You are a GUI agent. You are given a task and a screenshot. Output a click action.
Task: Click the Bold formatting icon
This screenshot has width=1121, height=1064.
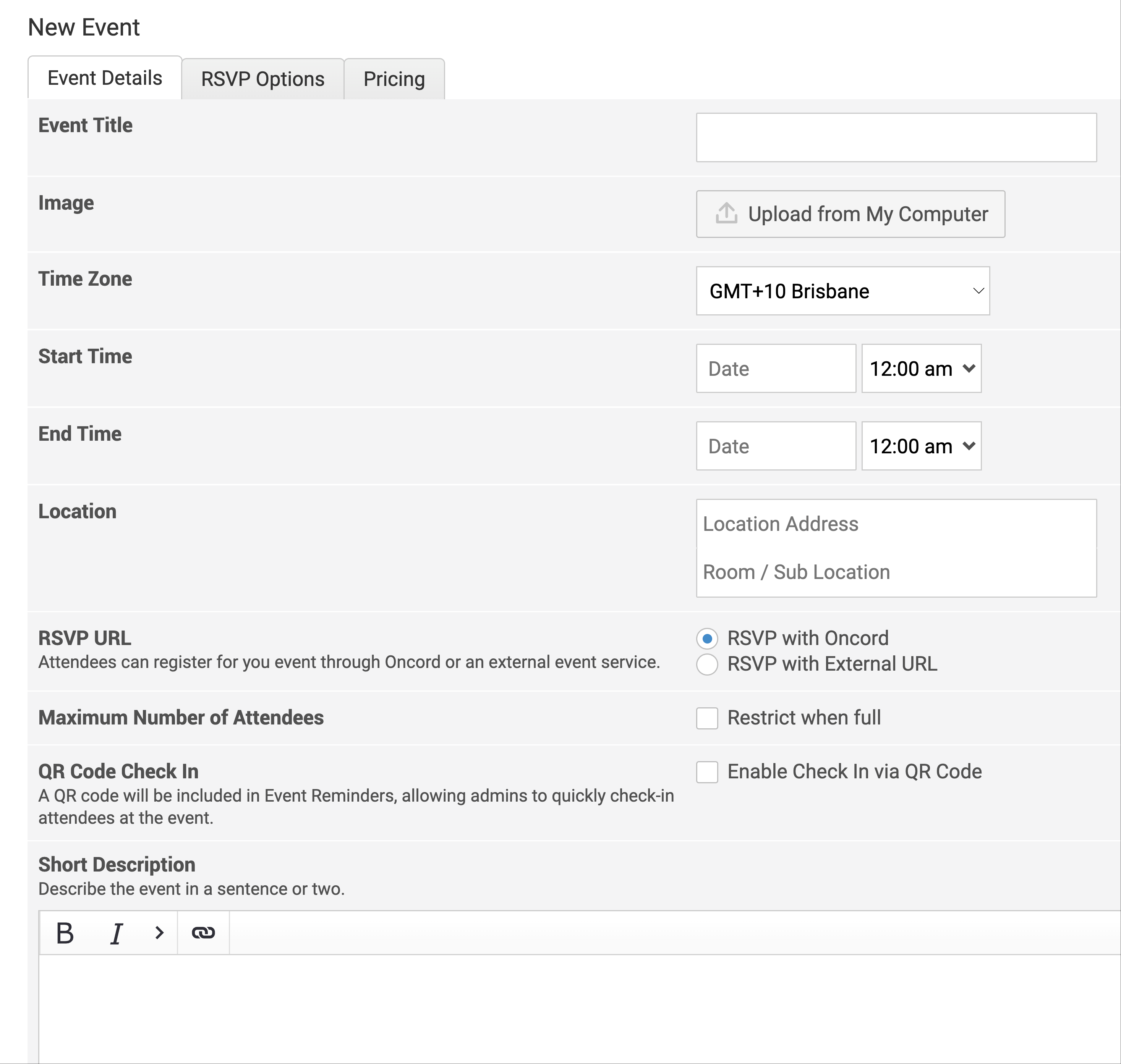point(65,933)
